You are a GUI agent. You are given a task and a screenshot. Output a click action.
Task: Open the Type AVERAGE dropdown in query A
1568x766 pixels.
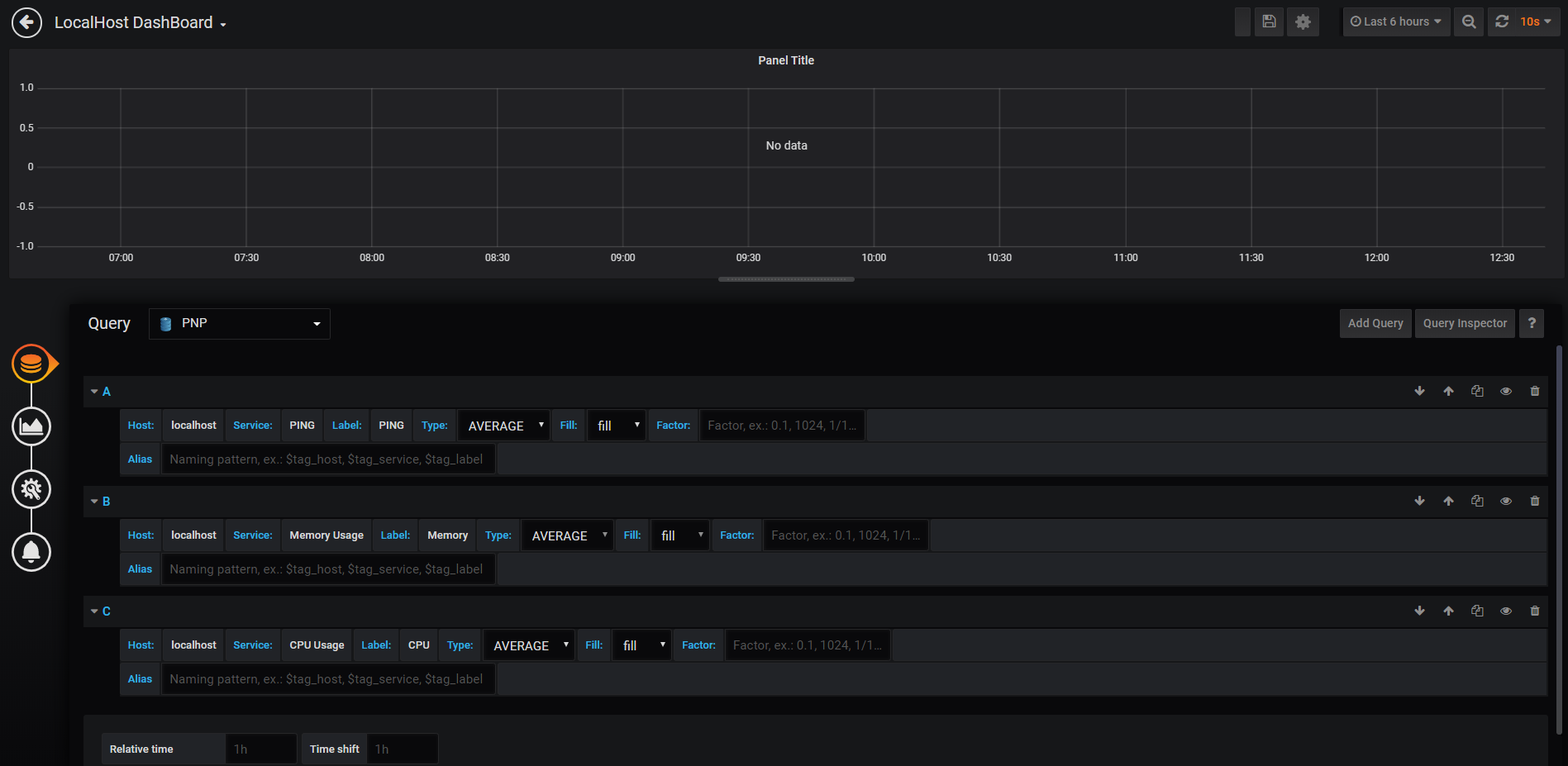coord(504,426)
